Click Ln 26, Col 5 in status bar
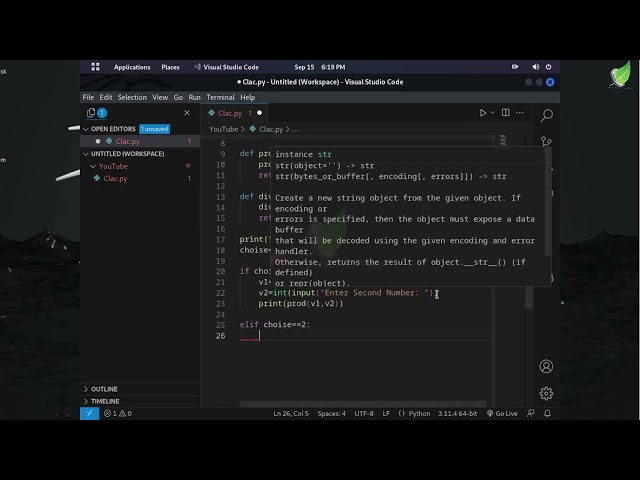Image resolution: width=640 pixels, height=480 pixels. pyautogui.click(x=291, y=413)
